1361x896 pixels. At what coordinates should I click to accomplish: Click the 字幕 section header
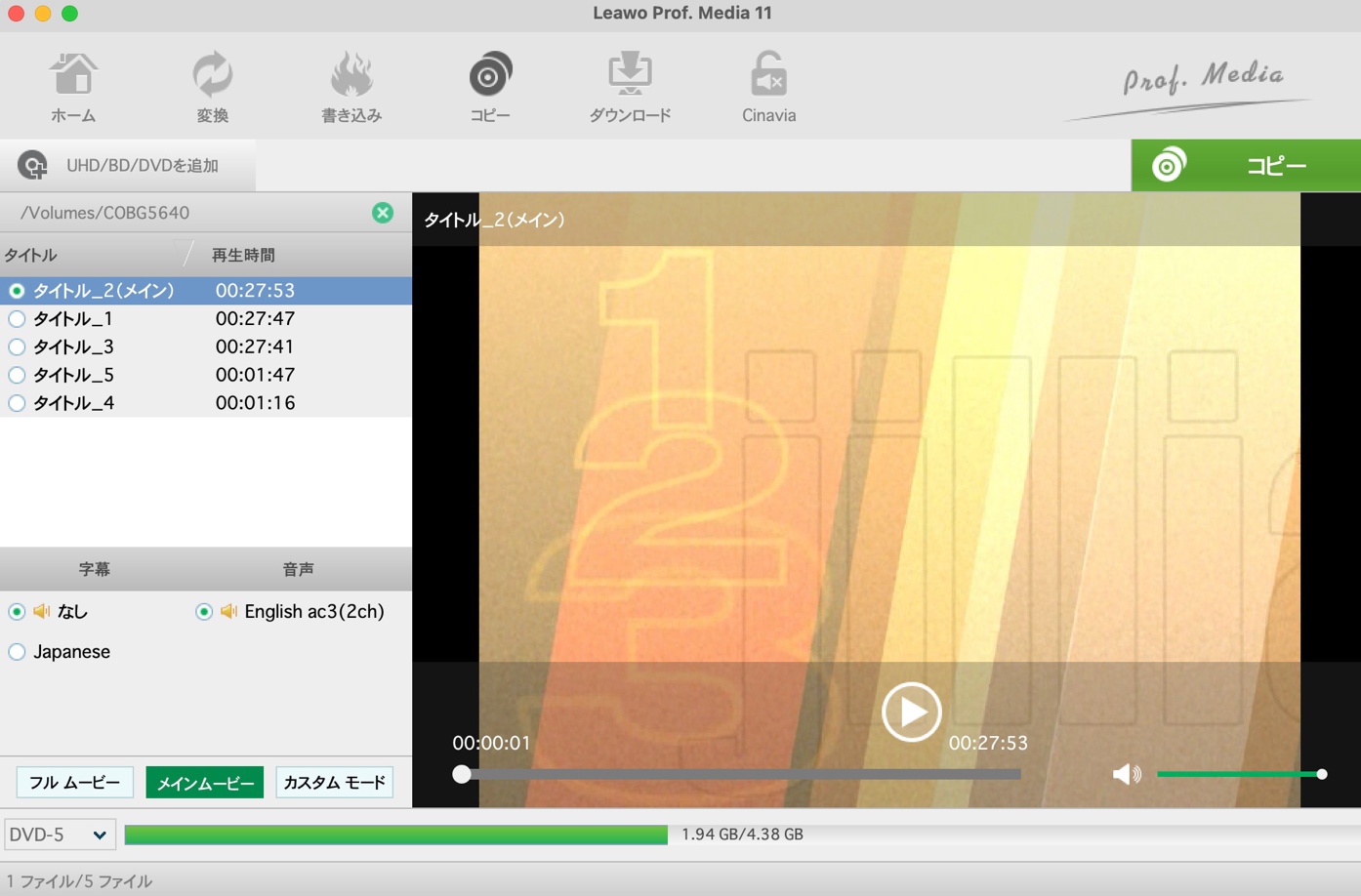tap(95, 569)
